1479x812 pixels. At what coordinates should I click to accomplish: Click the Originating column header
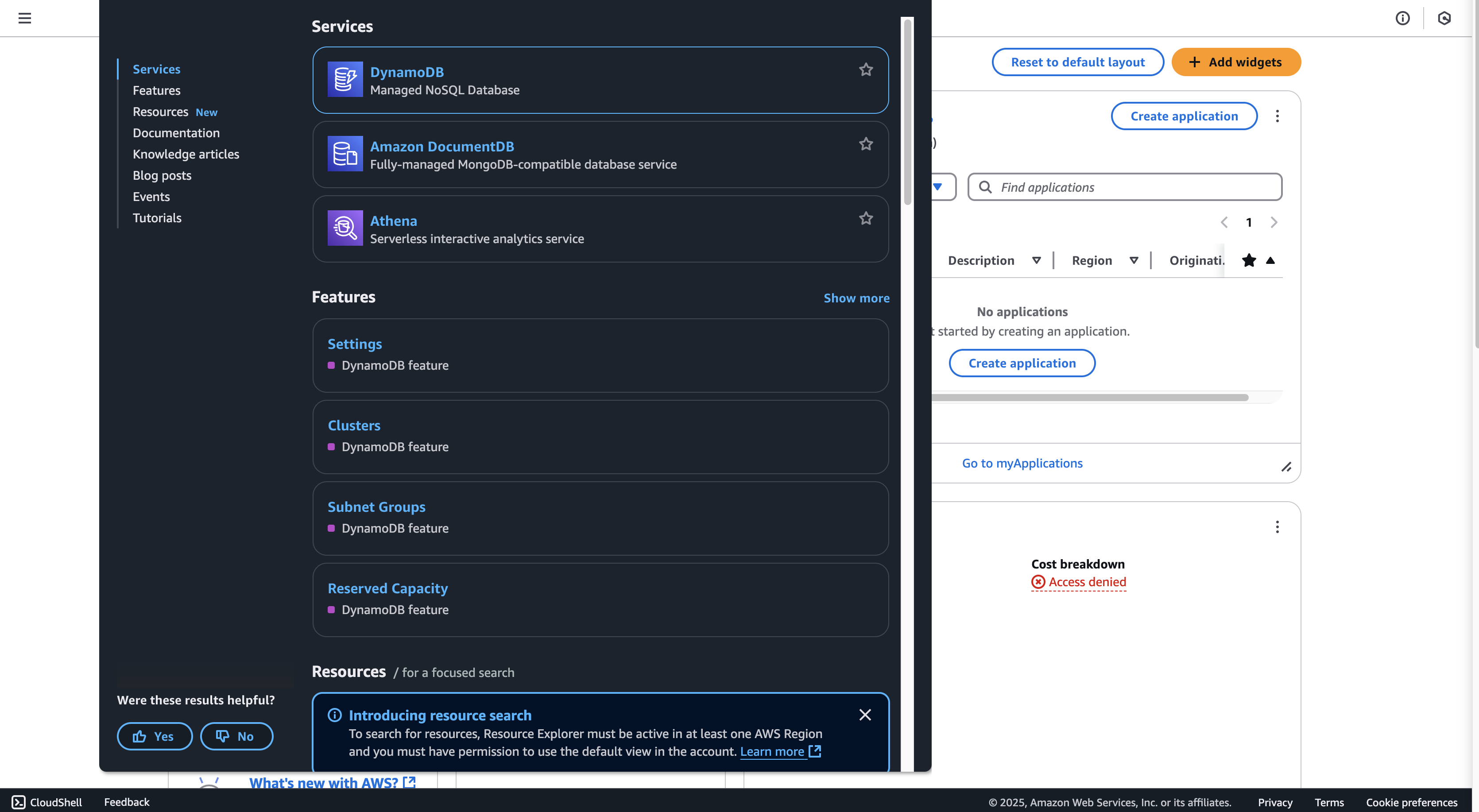(1196, 261)
